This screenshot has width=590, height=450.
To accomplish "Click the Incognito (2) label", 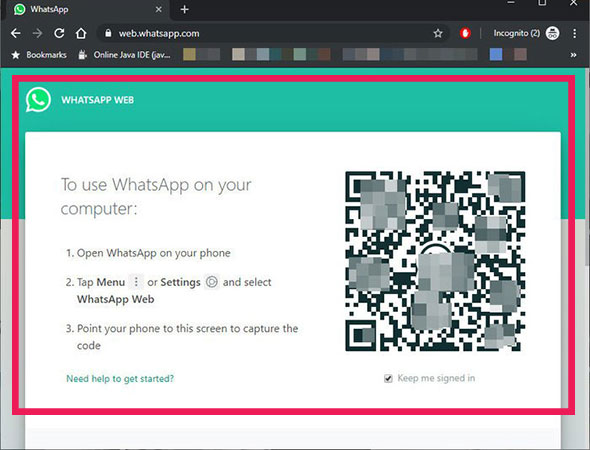I will click(517, 33).
